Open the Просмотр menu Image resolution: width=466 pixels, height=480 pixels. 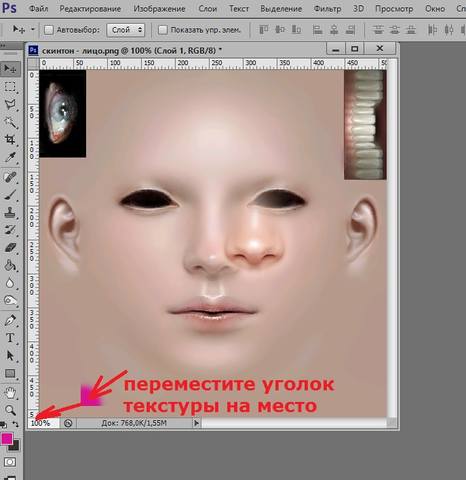tap(394, 9)
